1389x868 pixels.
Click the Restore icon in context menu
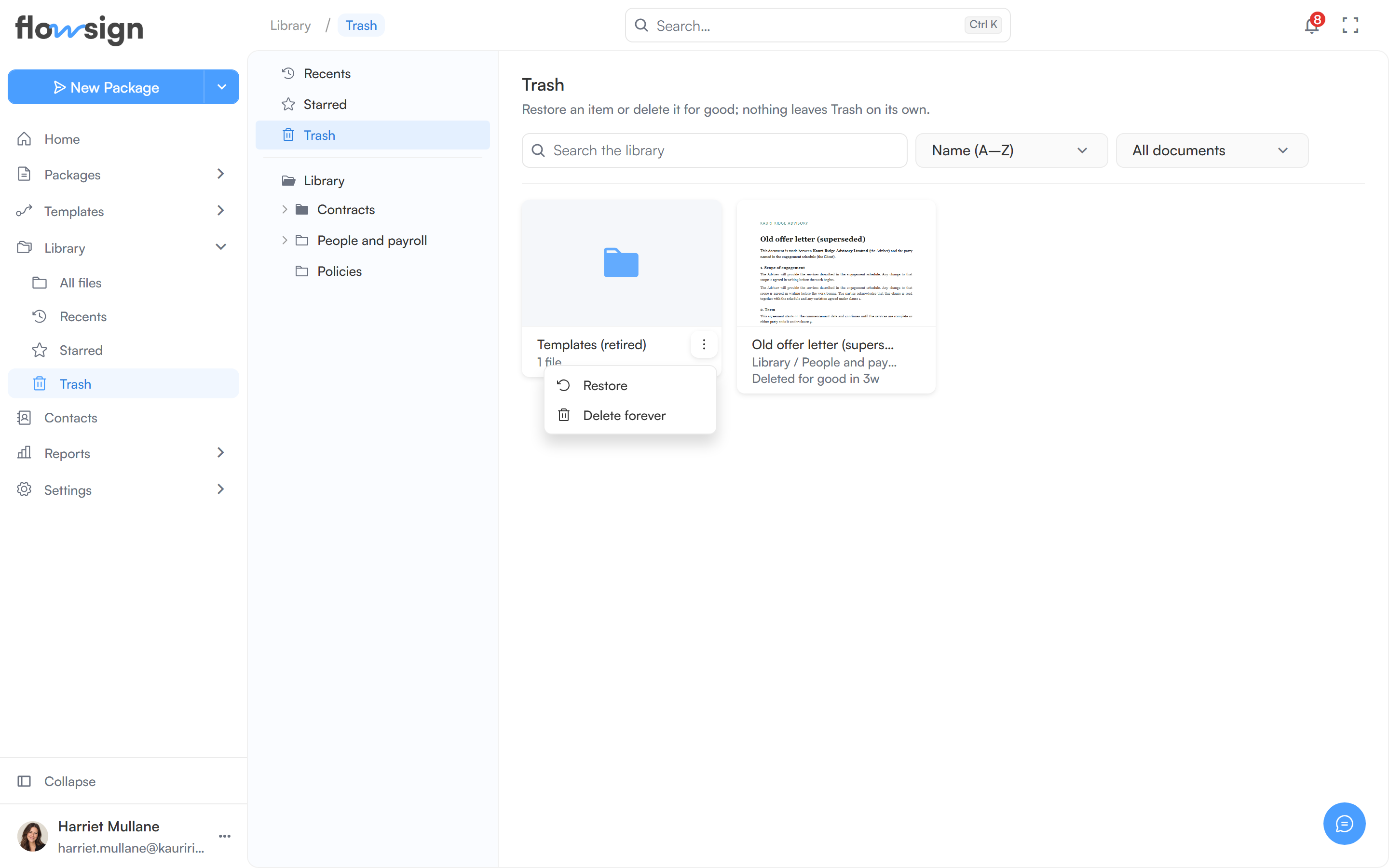point(564,385)
